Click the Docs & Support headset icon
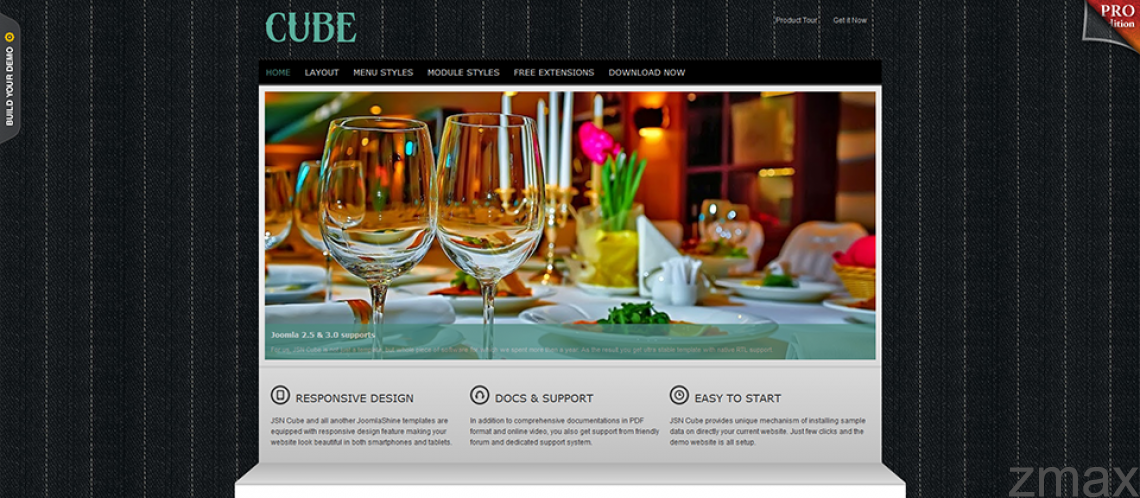The height and width of the screenshot is (498, 1140). (479, 395)
